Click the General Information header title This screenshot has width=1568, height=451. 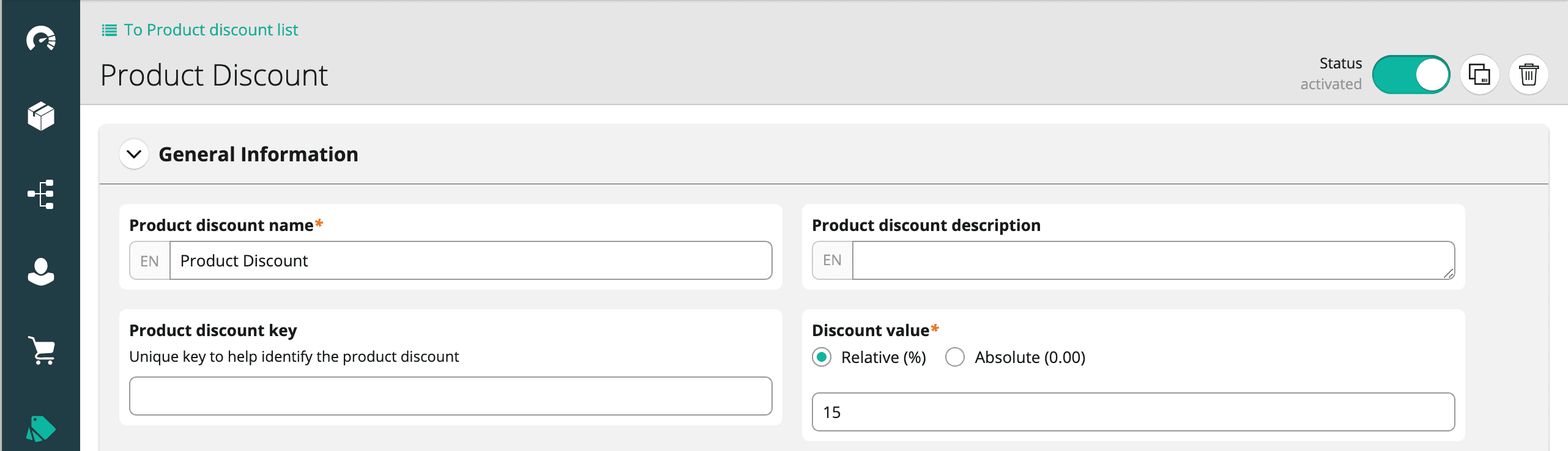click(258, 154)
